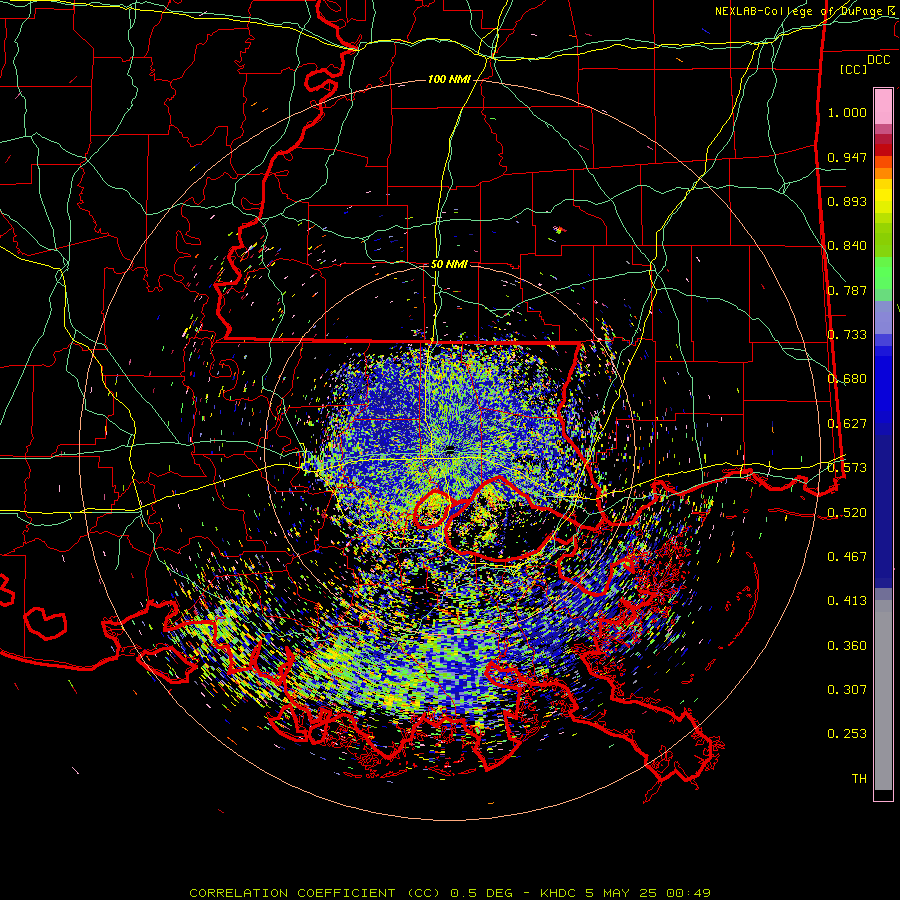Image resolution: width=900 pixels, height=900 pixels.
Task: Click the DCC legend title
Action: [878, 60]
